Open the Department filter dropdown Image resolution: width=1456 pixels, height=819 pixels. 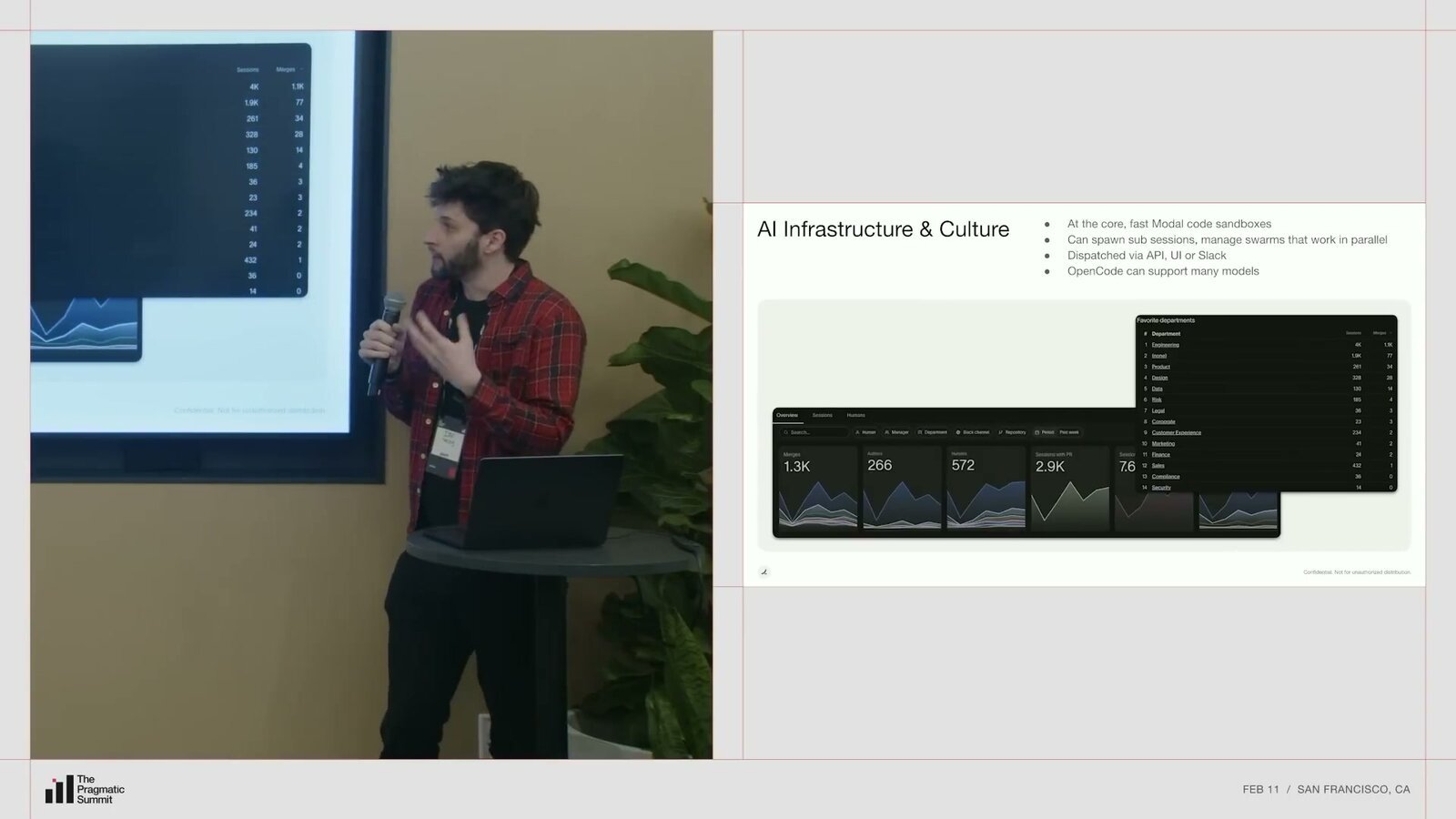tap(932, 432)
